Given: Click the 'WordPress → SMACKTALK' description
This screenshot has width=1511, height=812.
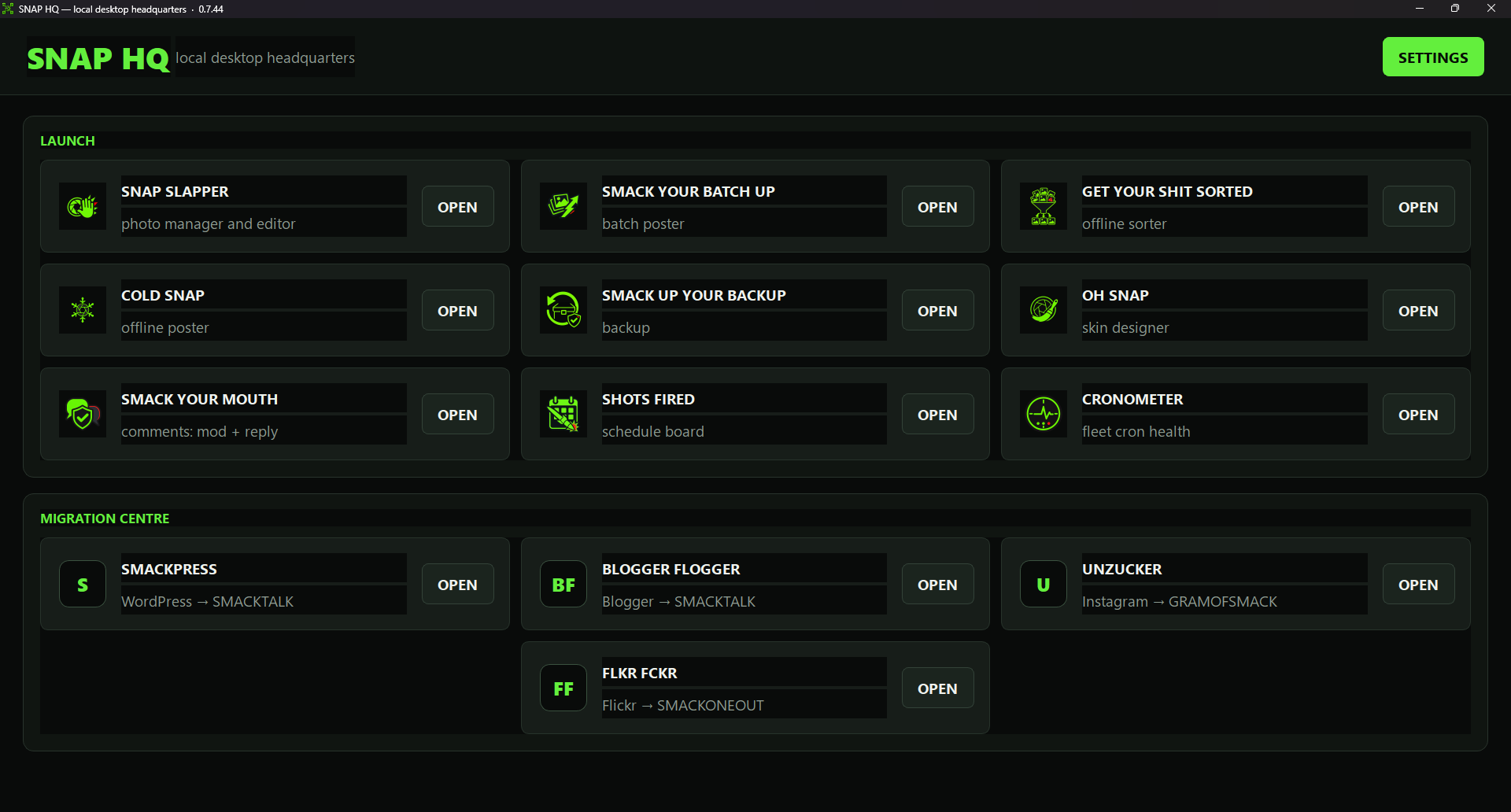Looking at the screenshot, I should 208,601.
